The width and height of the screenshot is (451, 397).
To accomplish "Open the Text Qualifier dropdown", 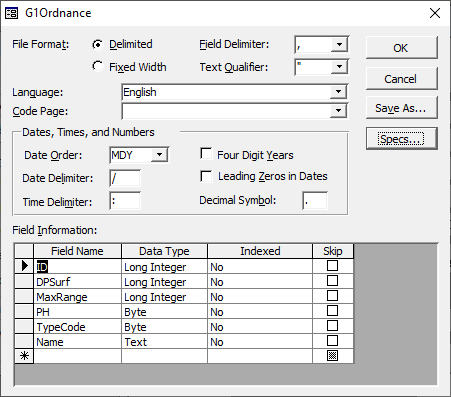I will tap(339, 67).
